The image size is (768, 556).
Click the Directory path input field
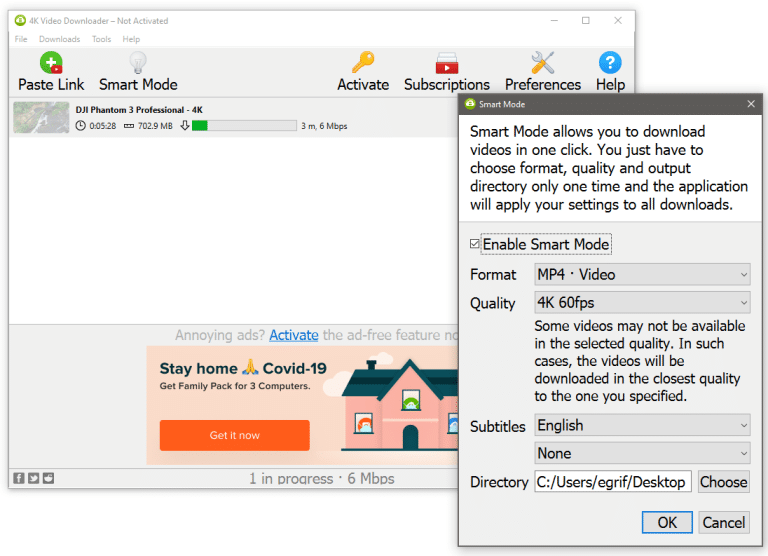click(612, 482)
